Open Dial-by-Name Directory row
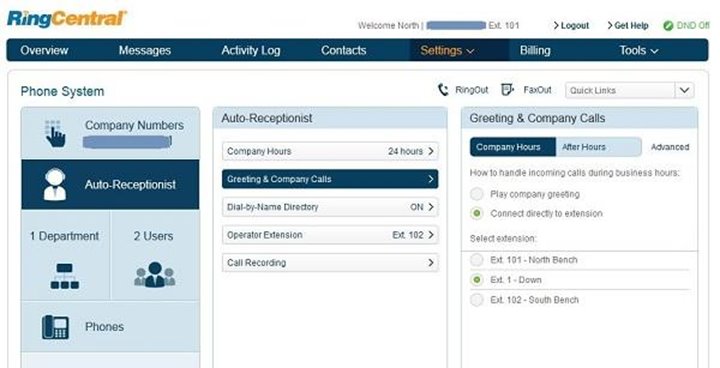Viewport: 720px width, 368px height. [330, 207]
